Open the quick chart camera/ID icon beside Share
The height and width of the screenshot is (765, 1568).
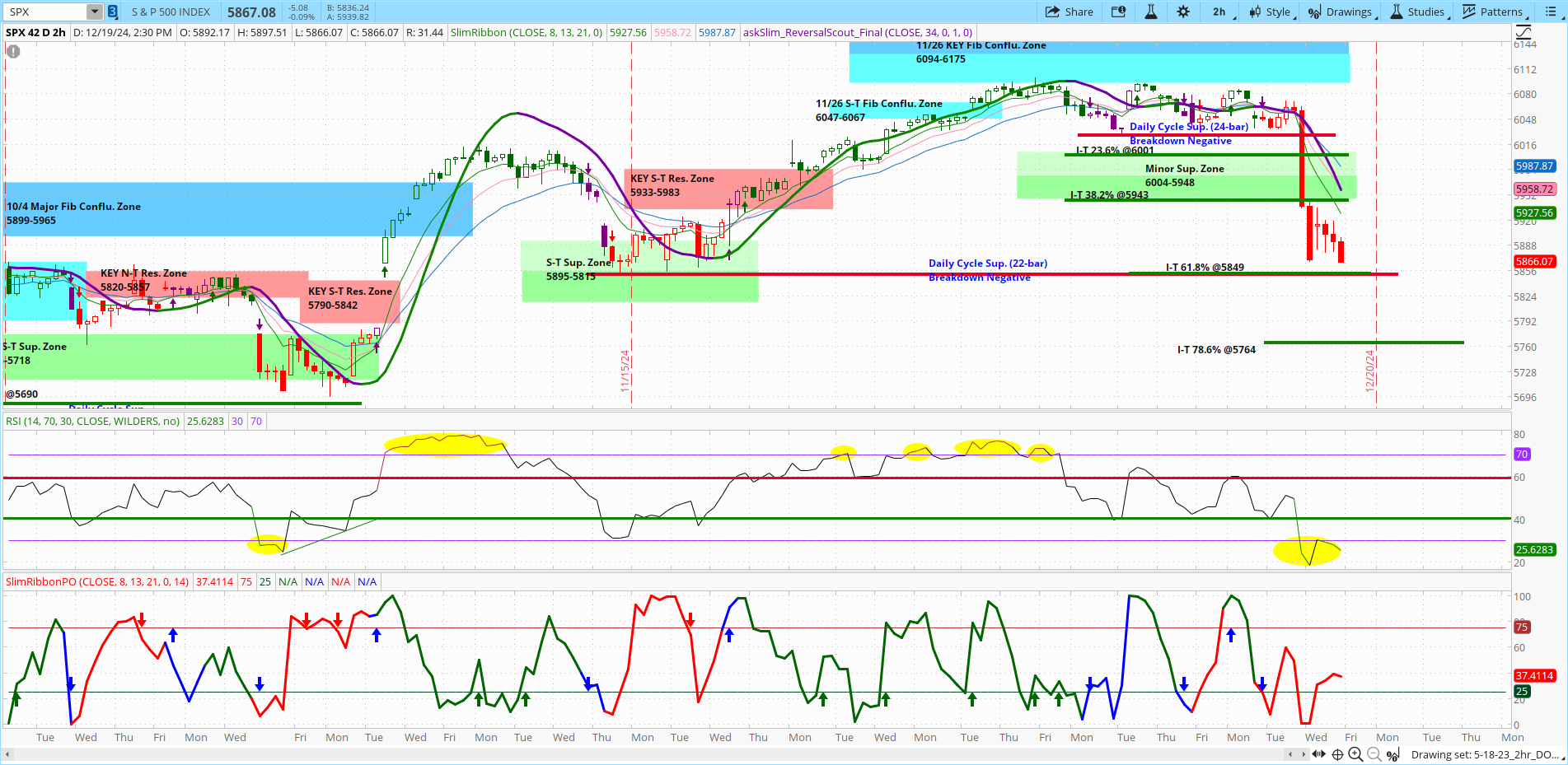(1118, 12)
